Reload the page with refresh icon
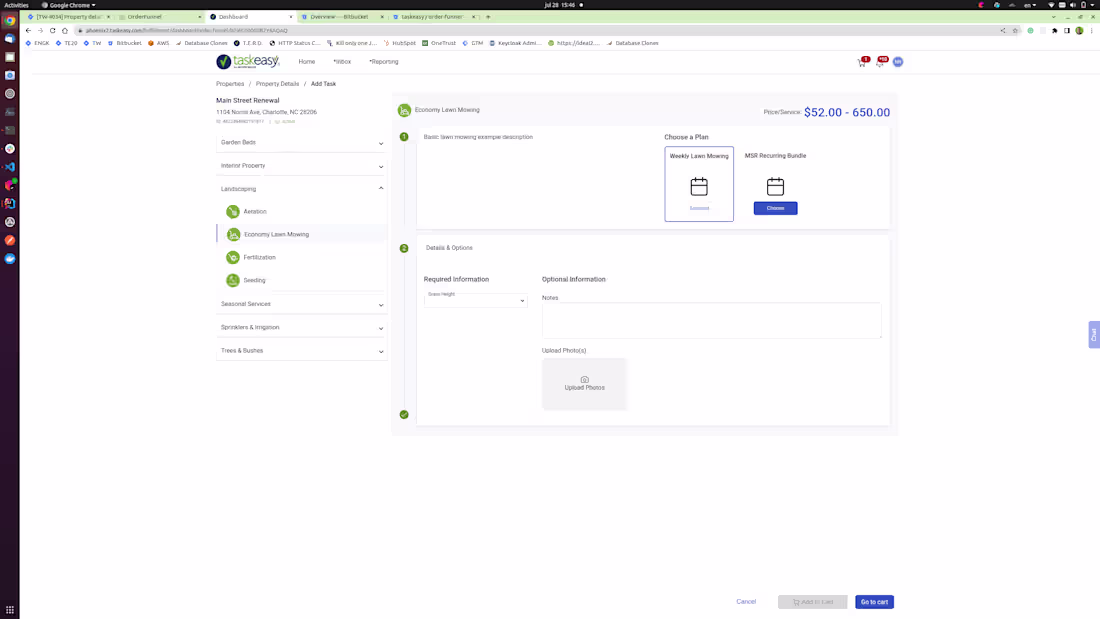 53,30
